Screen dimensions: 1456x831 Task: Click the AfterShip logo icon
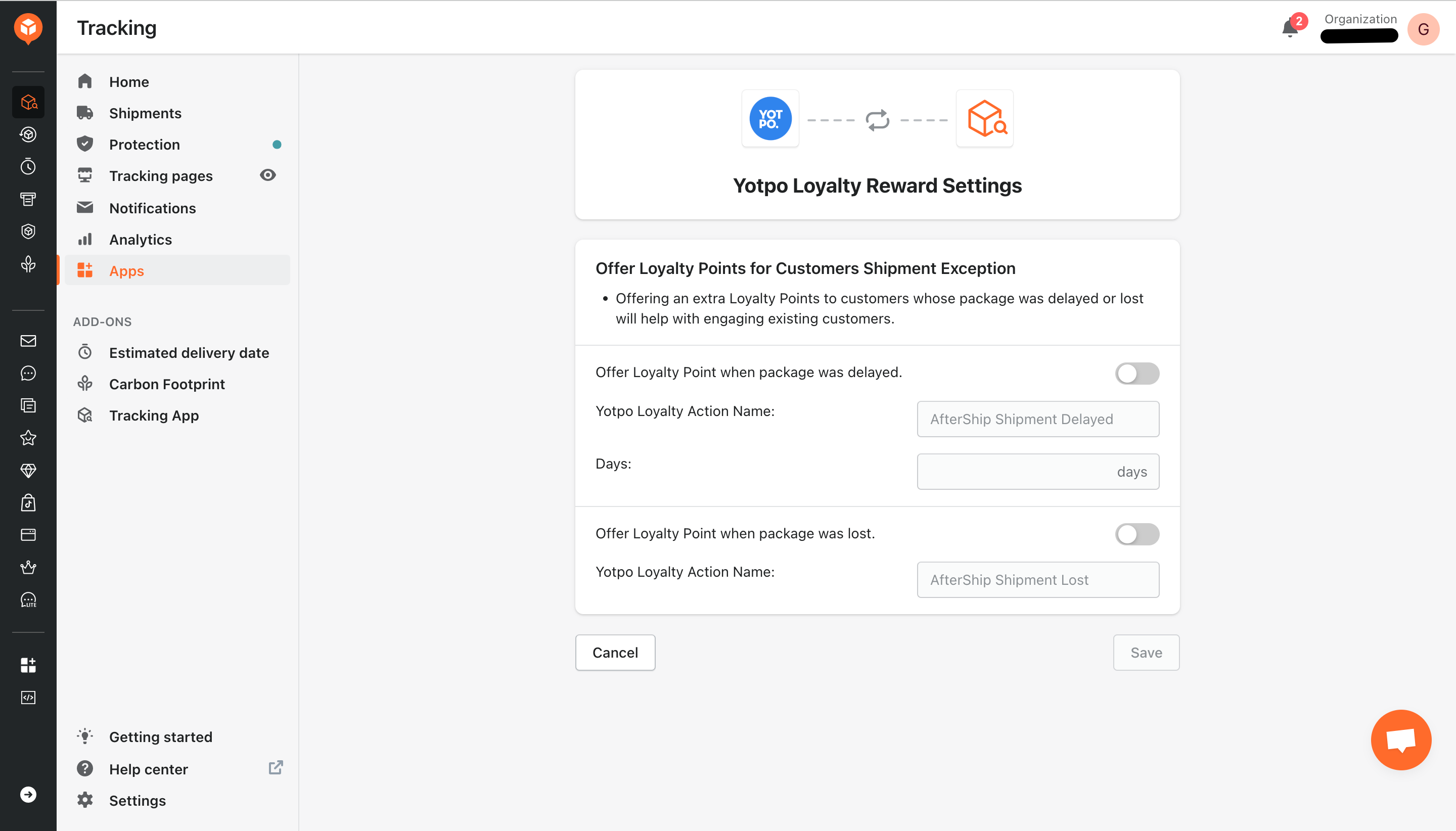click(28, 28)
